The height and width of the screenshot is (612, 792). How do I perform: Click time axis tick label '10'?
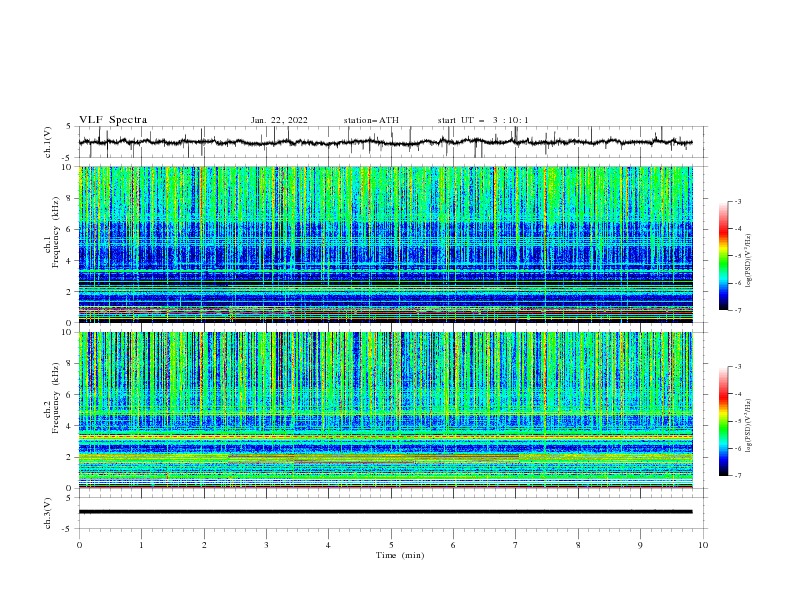703,545
